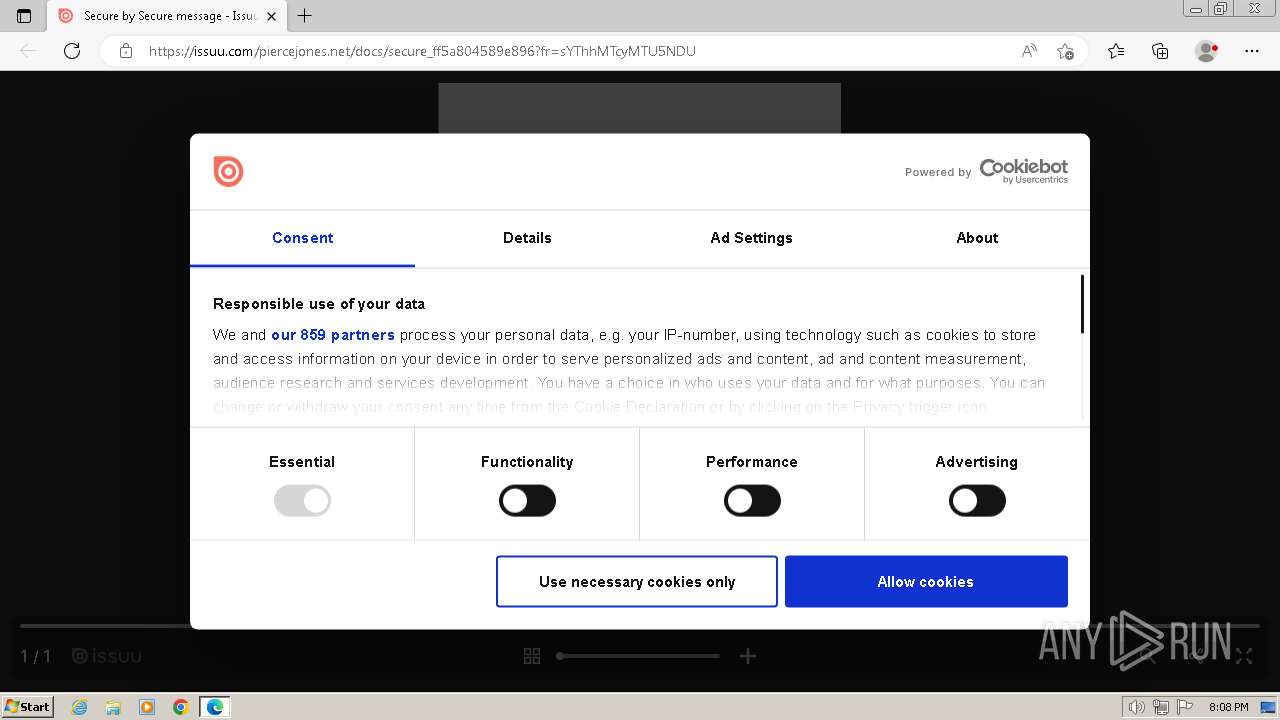
Task: Refresh the page
Action: point(72,51)
